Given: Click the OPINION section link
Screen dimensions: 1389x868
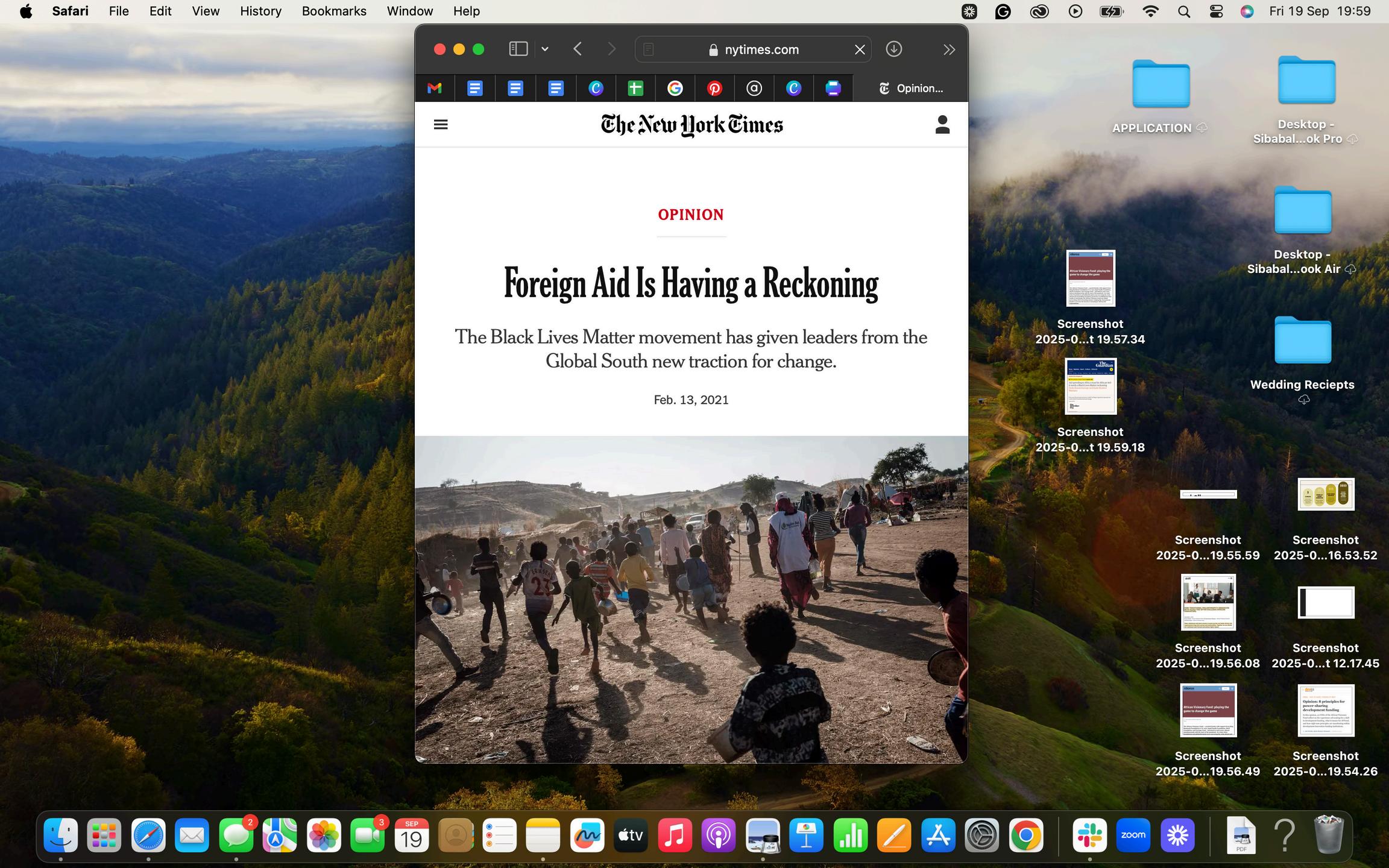Looking at the screenshot, I should point(691,215).
